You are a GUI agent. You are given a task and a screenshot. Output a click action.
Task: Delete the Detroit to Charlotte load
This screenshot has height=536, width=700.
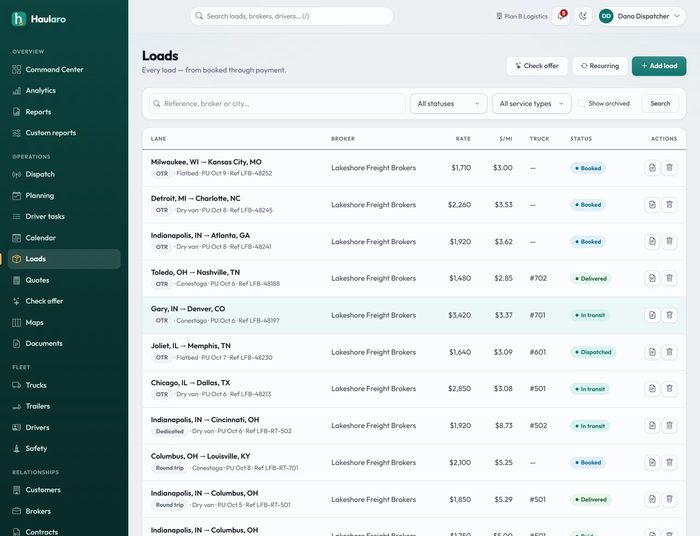[669, 204]
